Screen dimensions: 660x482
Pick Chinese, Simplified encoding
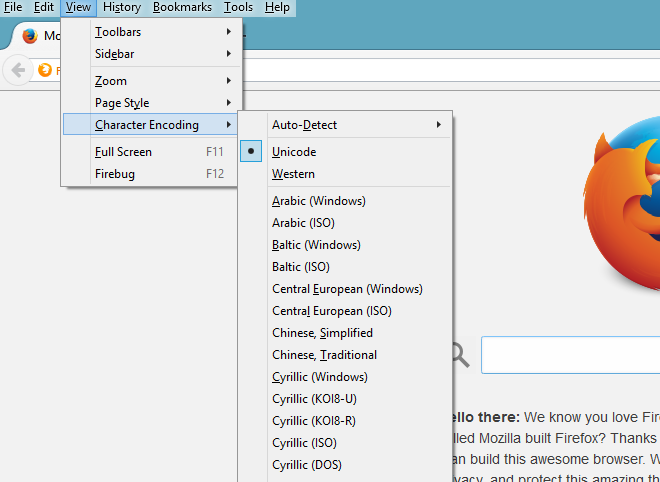(345, 333)
